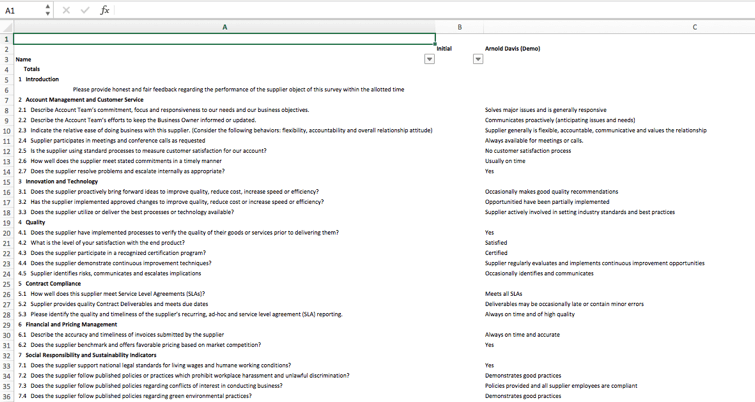755x402 pixels.
Task: Click the Cancel (X) formula bar icon
Action: (x=66, y=10)
